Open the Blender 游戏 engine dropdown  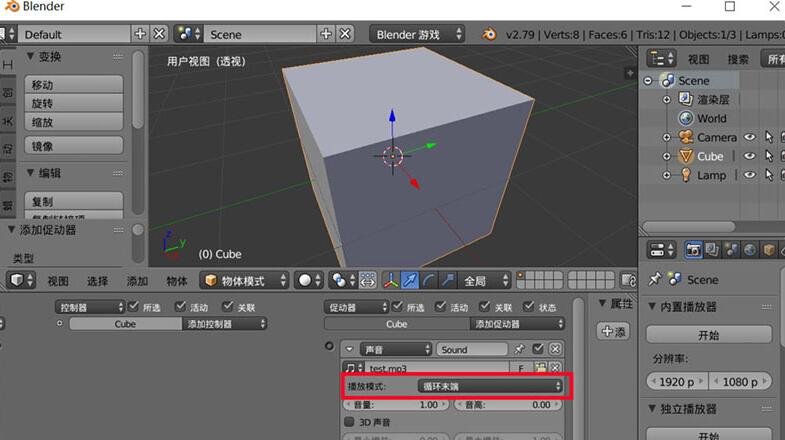point(418,34)
